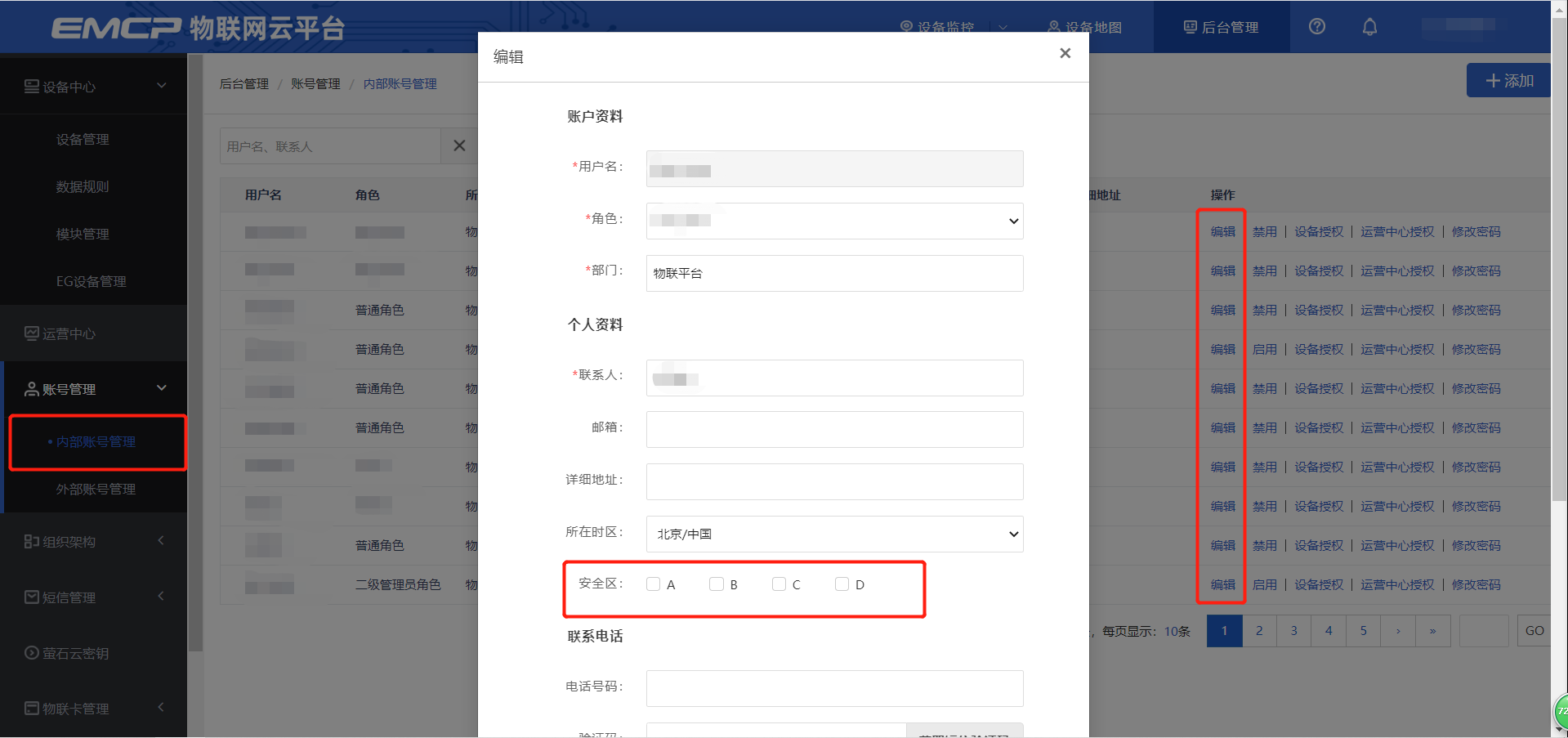Click current page 1 in pagination
Viewport: 1568px width, 738px height.
(1224, 630)
